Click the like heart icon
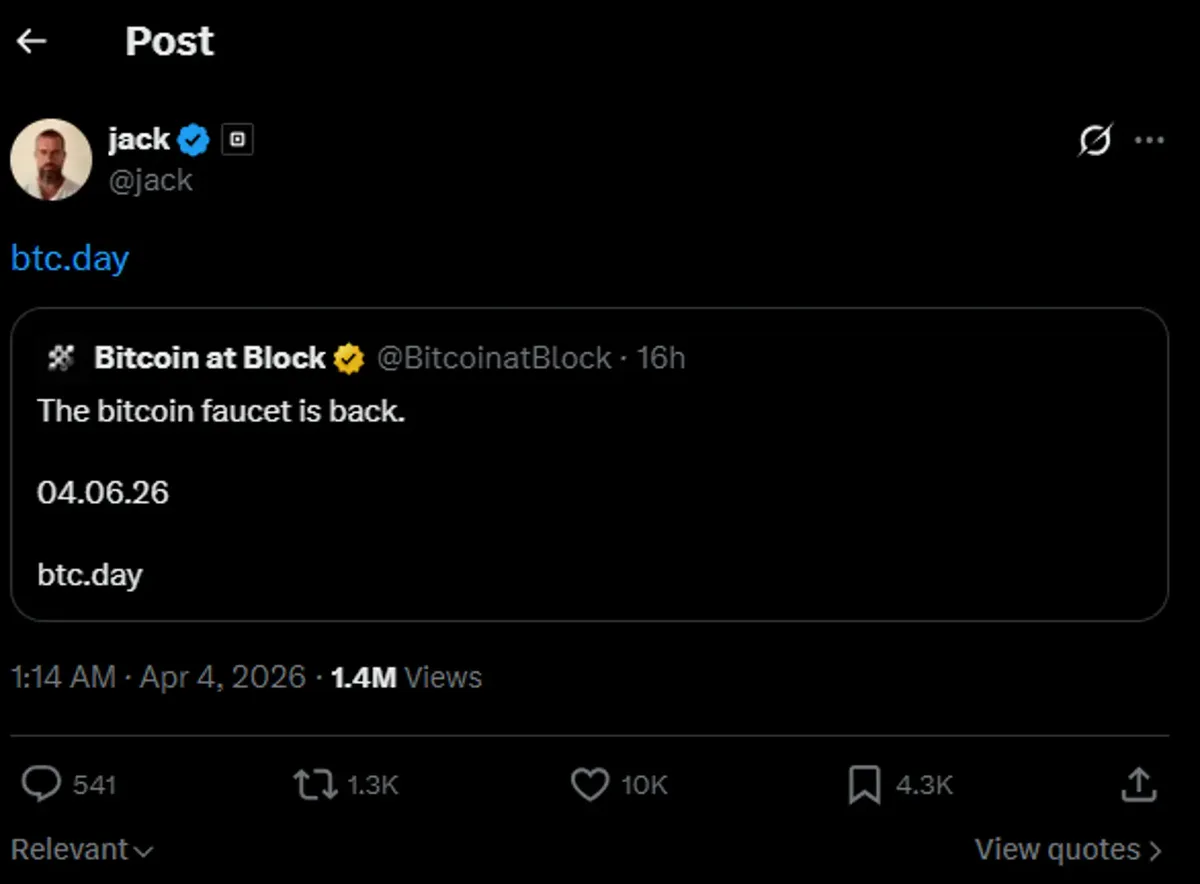Viewport: 1200px width, 884px height. (590, 784)
